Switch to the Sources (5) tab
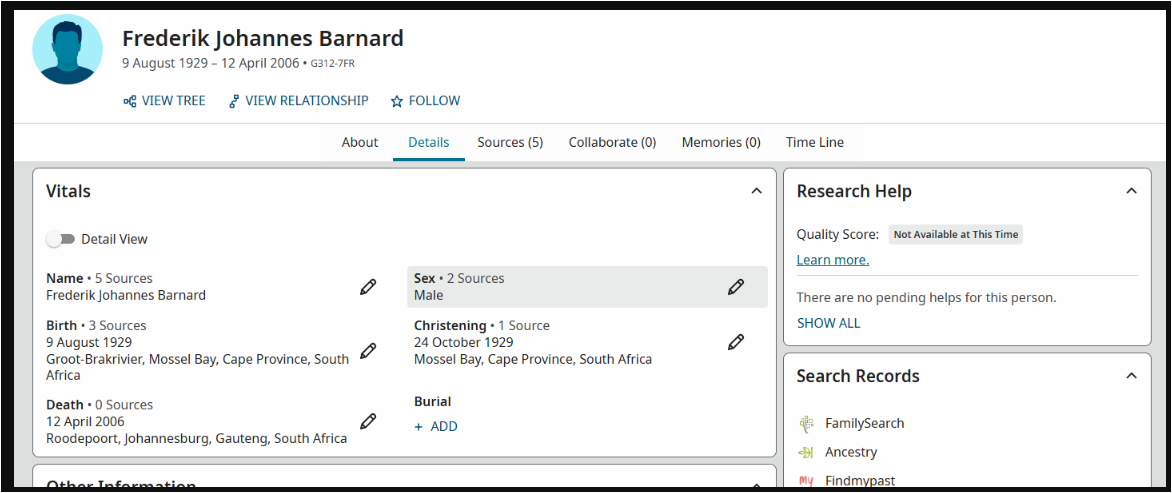 [x=510, y=142]
